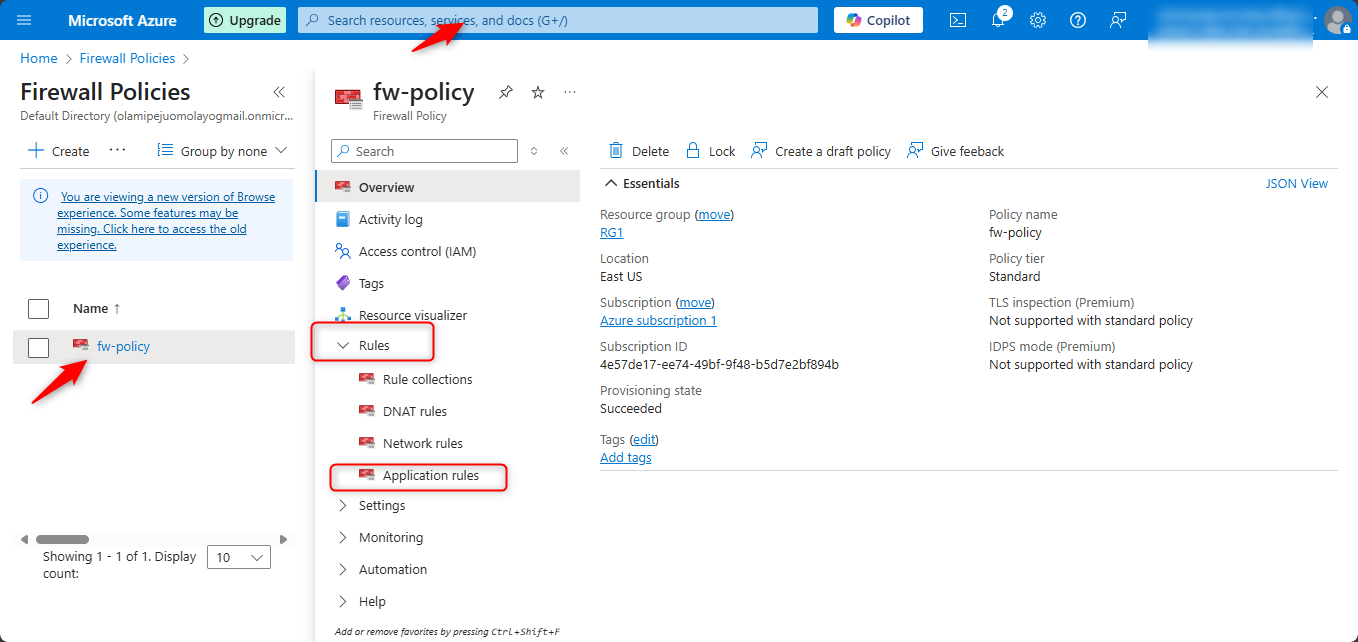Open Copilot
1358x642 pixels.
point(878,20)
